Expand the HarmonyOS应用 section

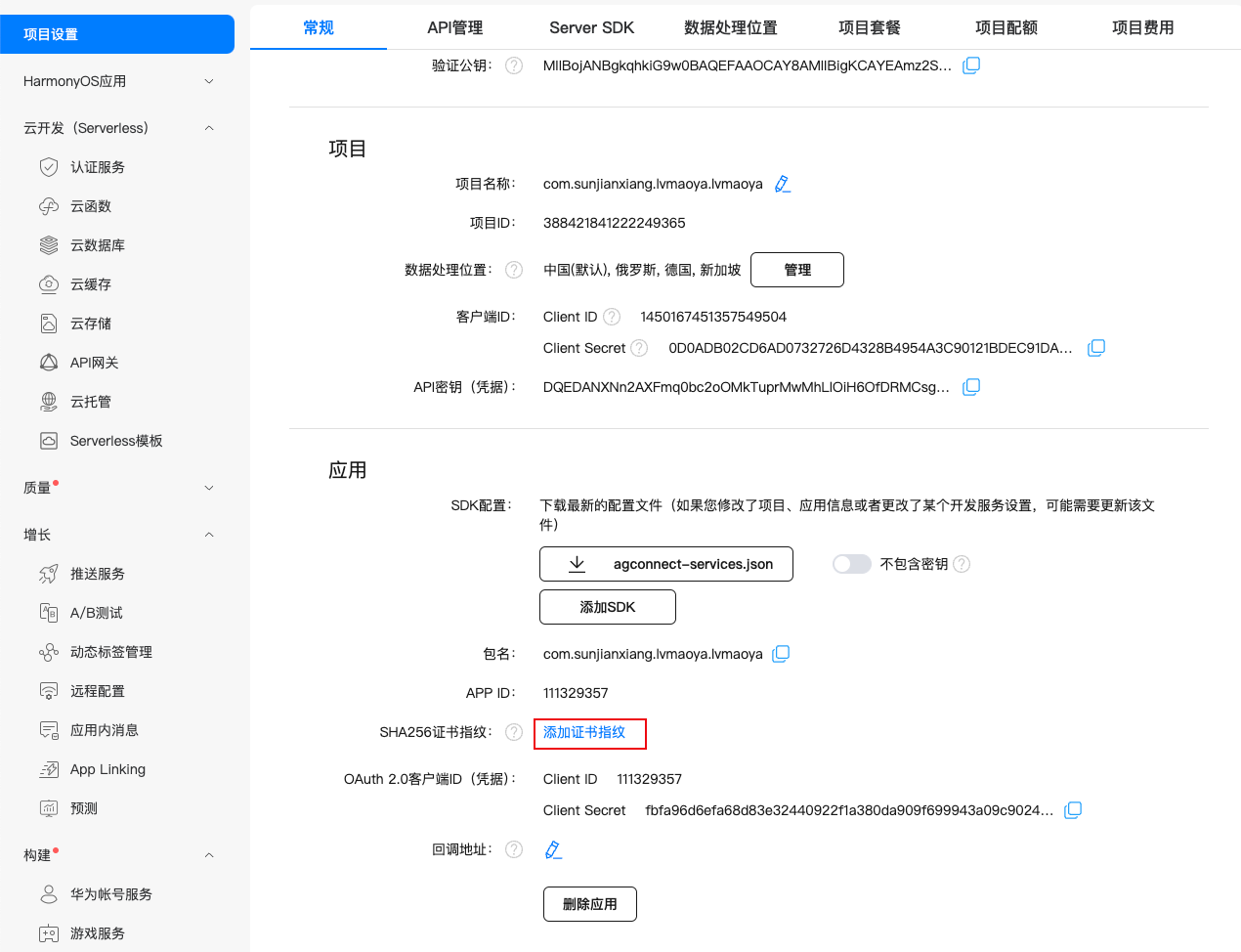[209, 81]
